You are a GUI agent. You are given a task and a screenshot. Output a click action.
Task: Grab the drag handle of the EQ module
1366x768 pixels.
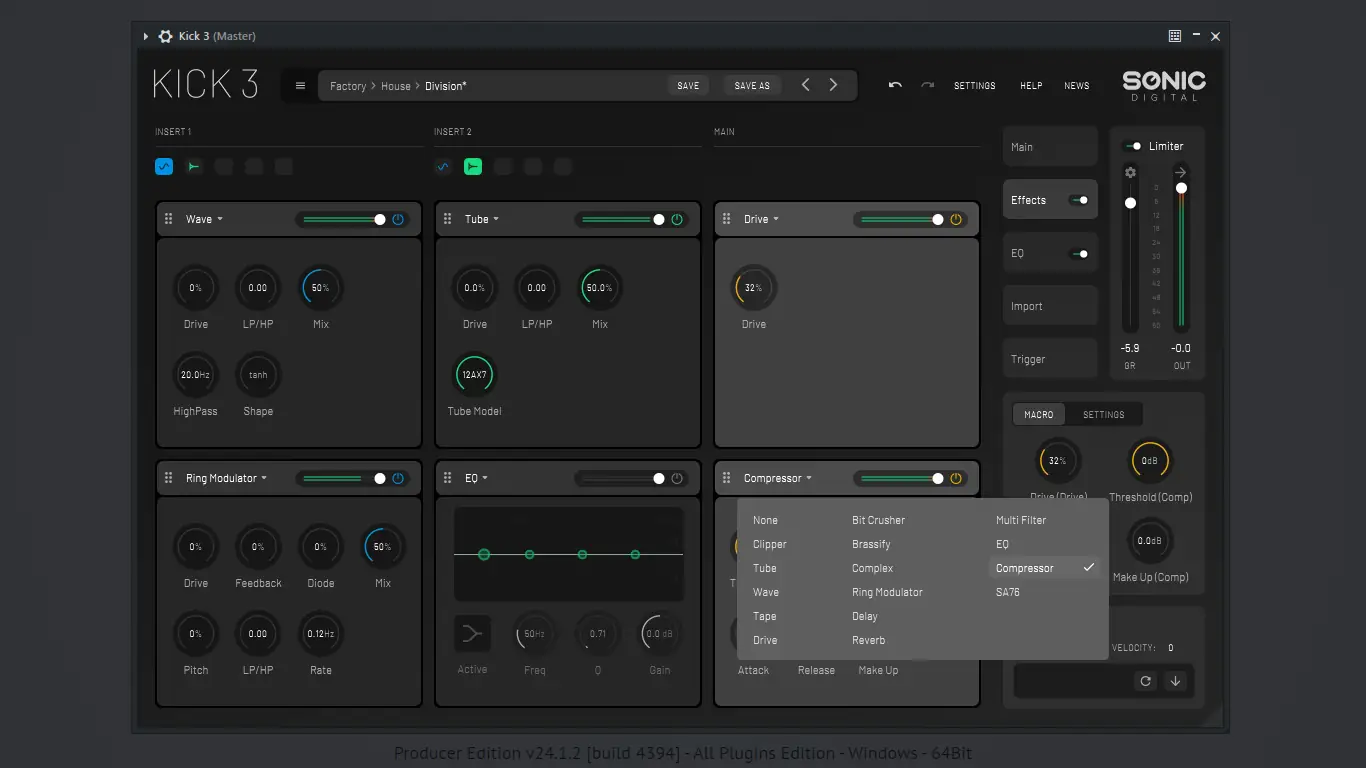pos(448,478)
